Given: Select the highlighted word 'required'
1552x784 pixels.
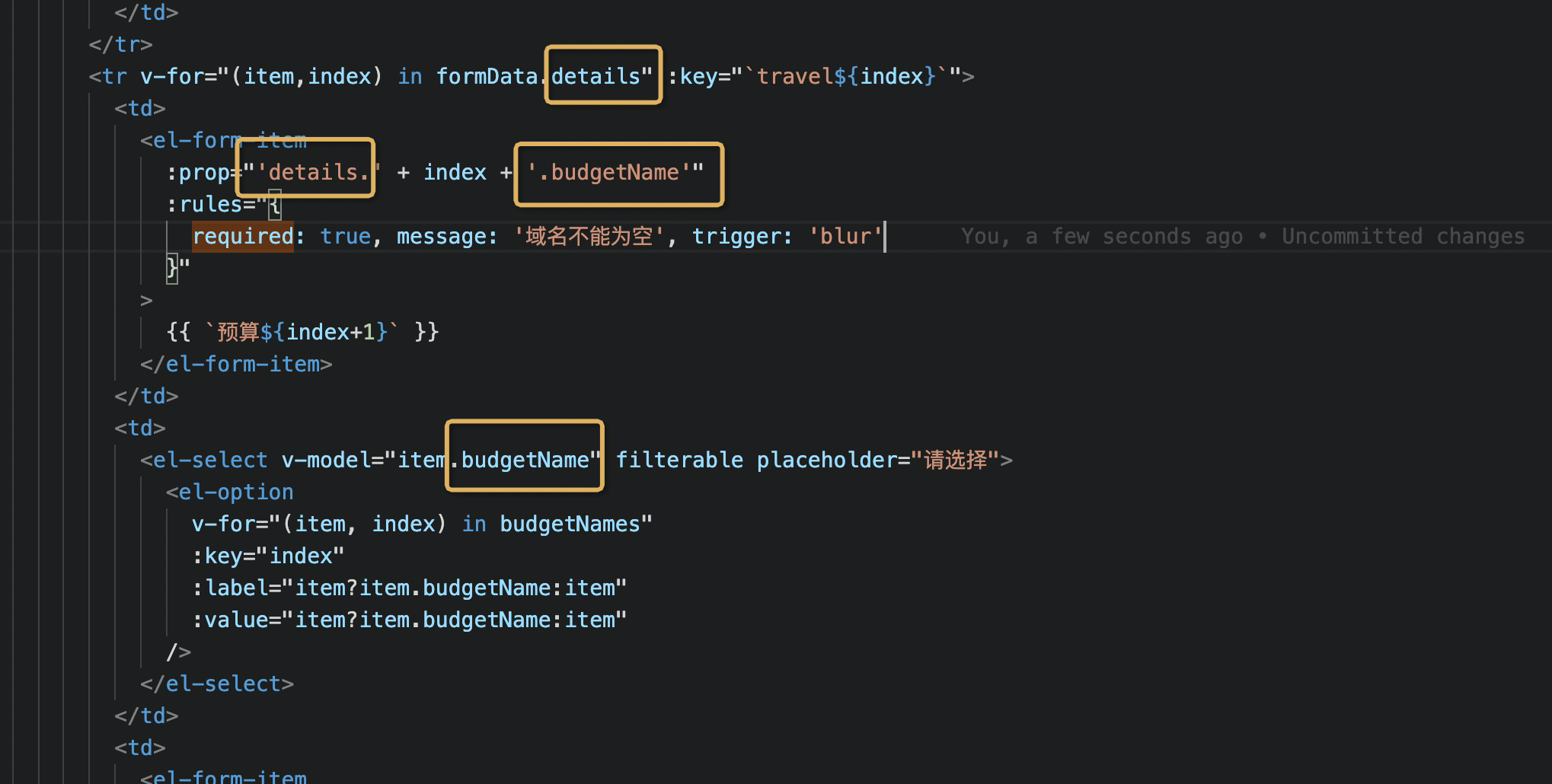Looking at the screenshot, I should pyautogui.click(x=242, y=236).
